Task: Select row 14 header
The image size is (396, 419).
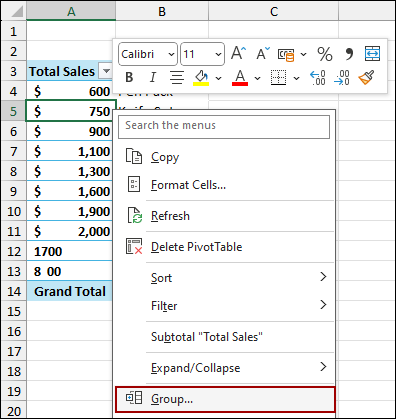Action: tap(14, 291)
